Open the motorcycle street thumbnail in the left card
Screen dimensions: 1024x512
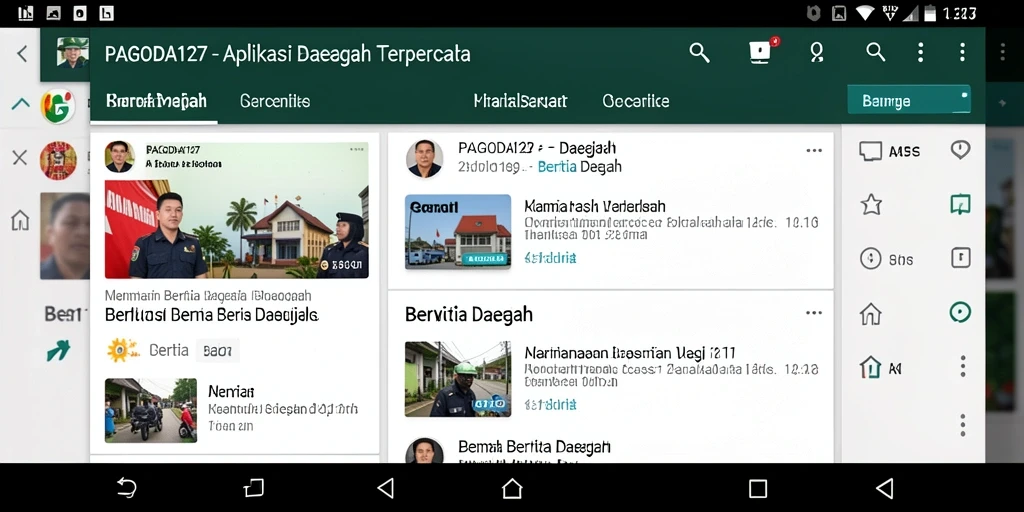(x=151, y=410)
